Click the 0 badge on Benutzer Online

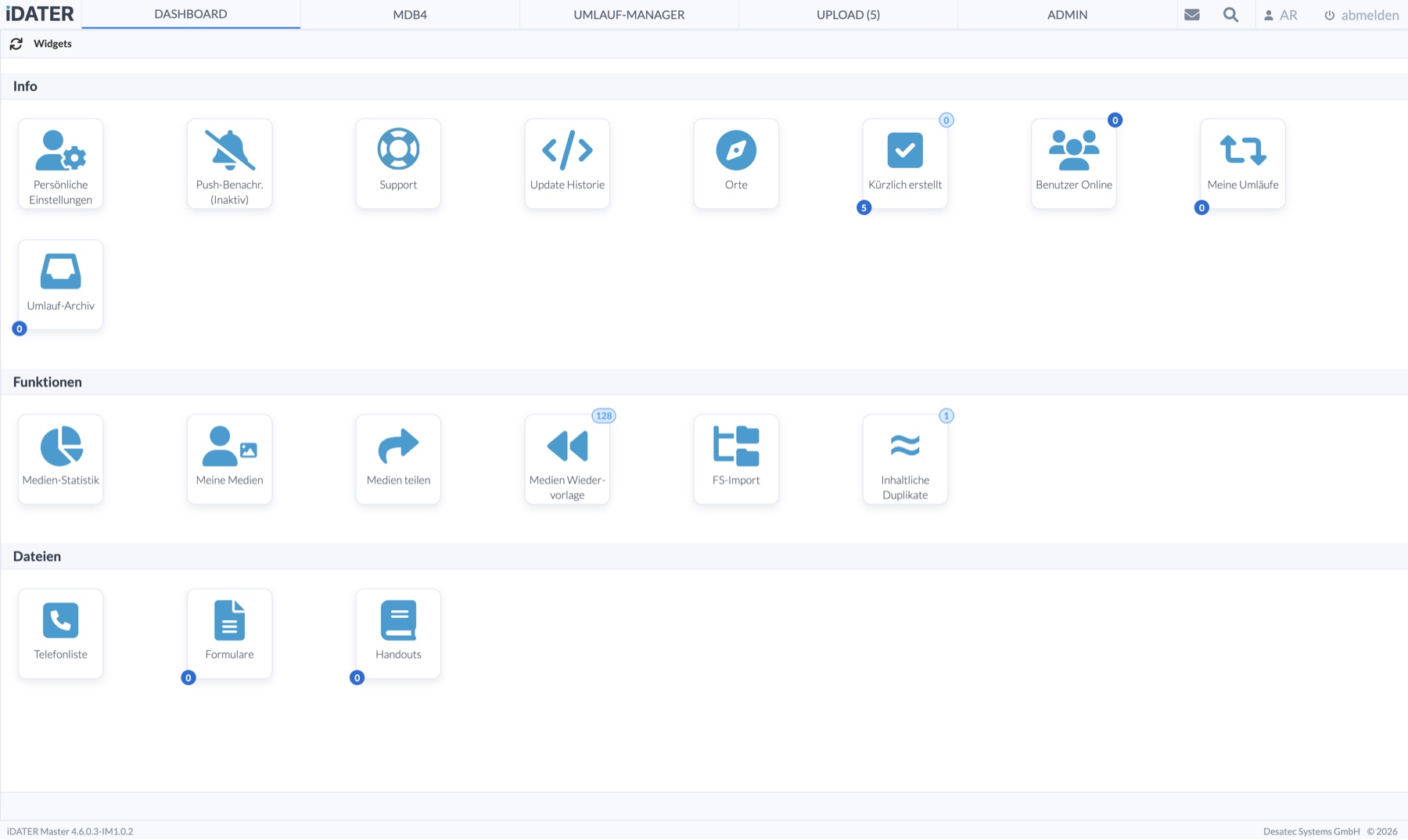(1115, 120)
